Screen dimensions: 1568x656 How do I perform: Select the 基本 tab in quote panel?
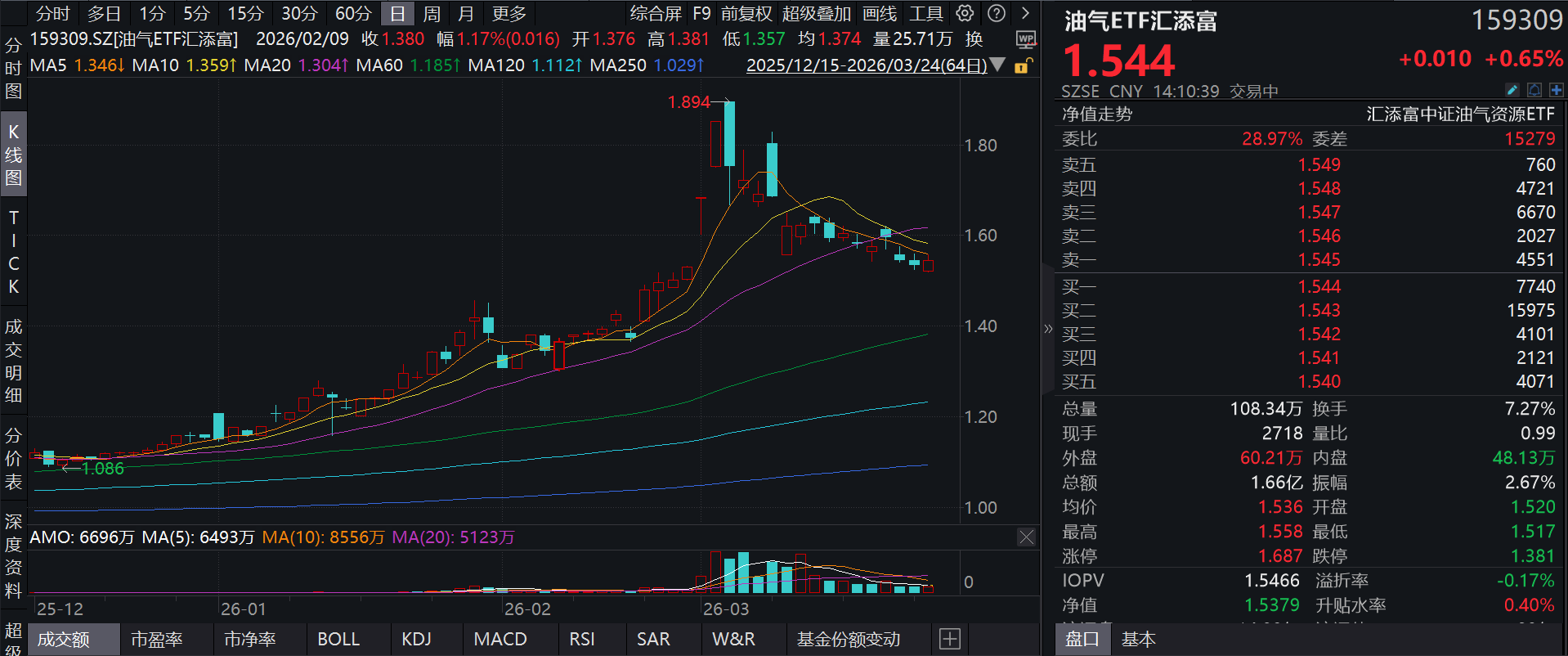pos(1137,639)
